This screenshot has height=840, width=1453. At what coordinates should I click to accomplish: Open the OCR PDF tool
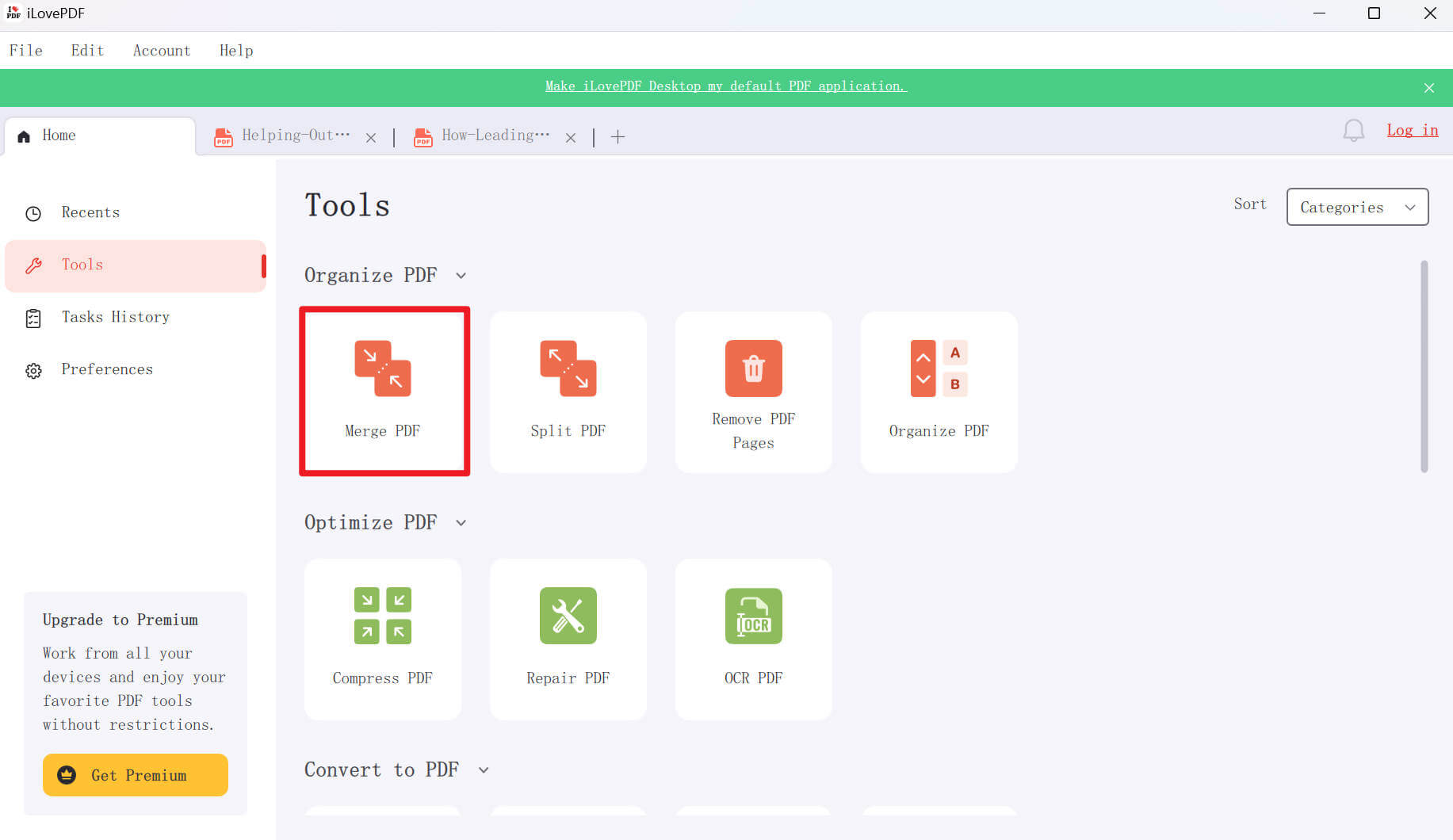tap(753, 639)
